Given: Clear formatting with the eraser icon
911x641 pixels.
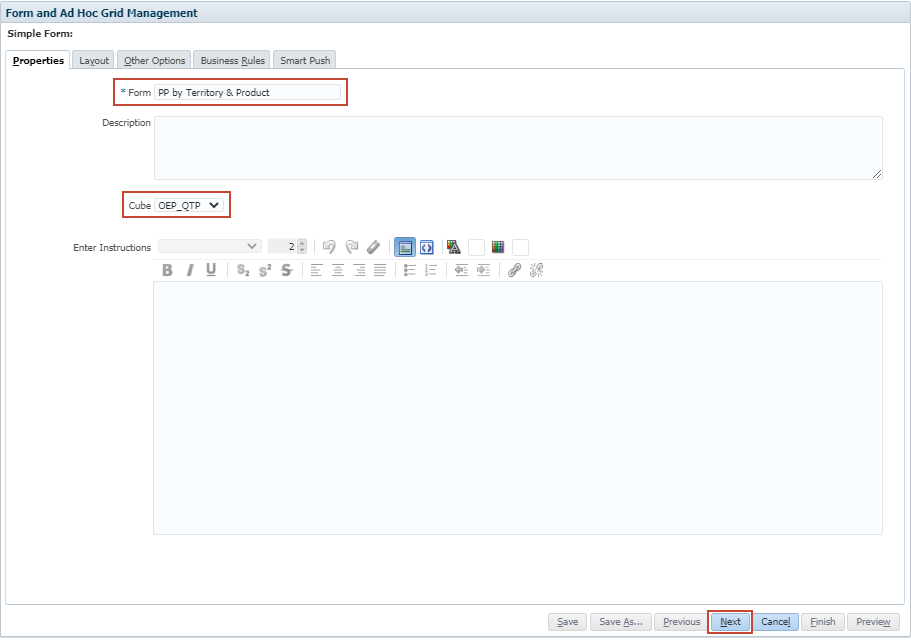Looking at the screenshot, I should coord(371,246).
